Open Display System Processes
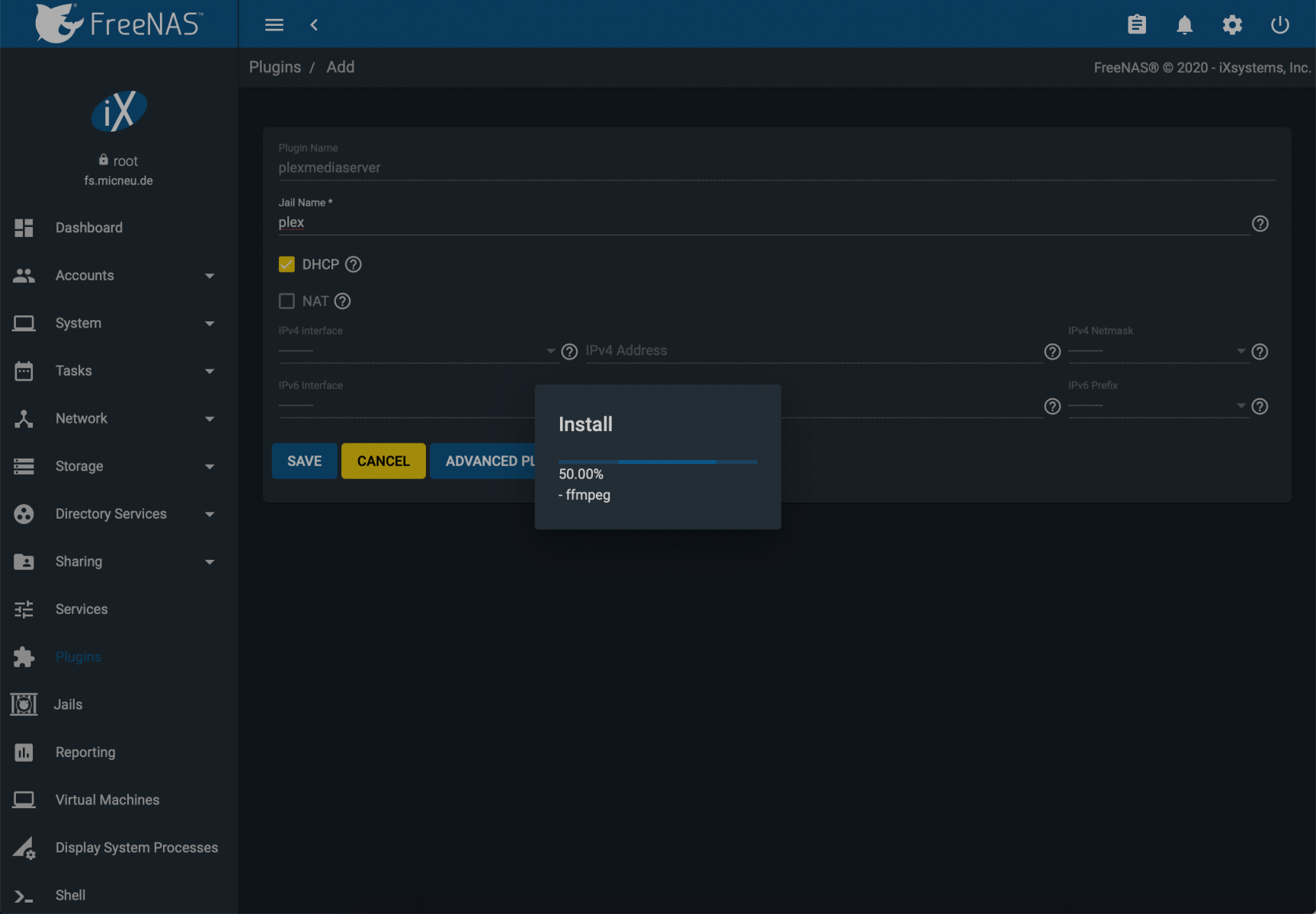The height and width of the screenshot is (914, 1316). click(136, 848)
